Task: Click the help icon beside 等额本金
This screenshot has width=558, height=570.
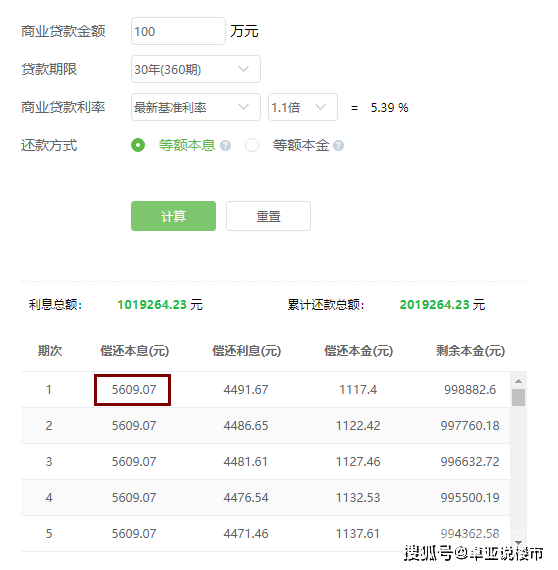Action: (x=338, y=146)
